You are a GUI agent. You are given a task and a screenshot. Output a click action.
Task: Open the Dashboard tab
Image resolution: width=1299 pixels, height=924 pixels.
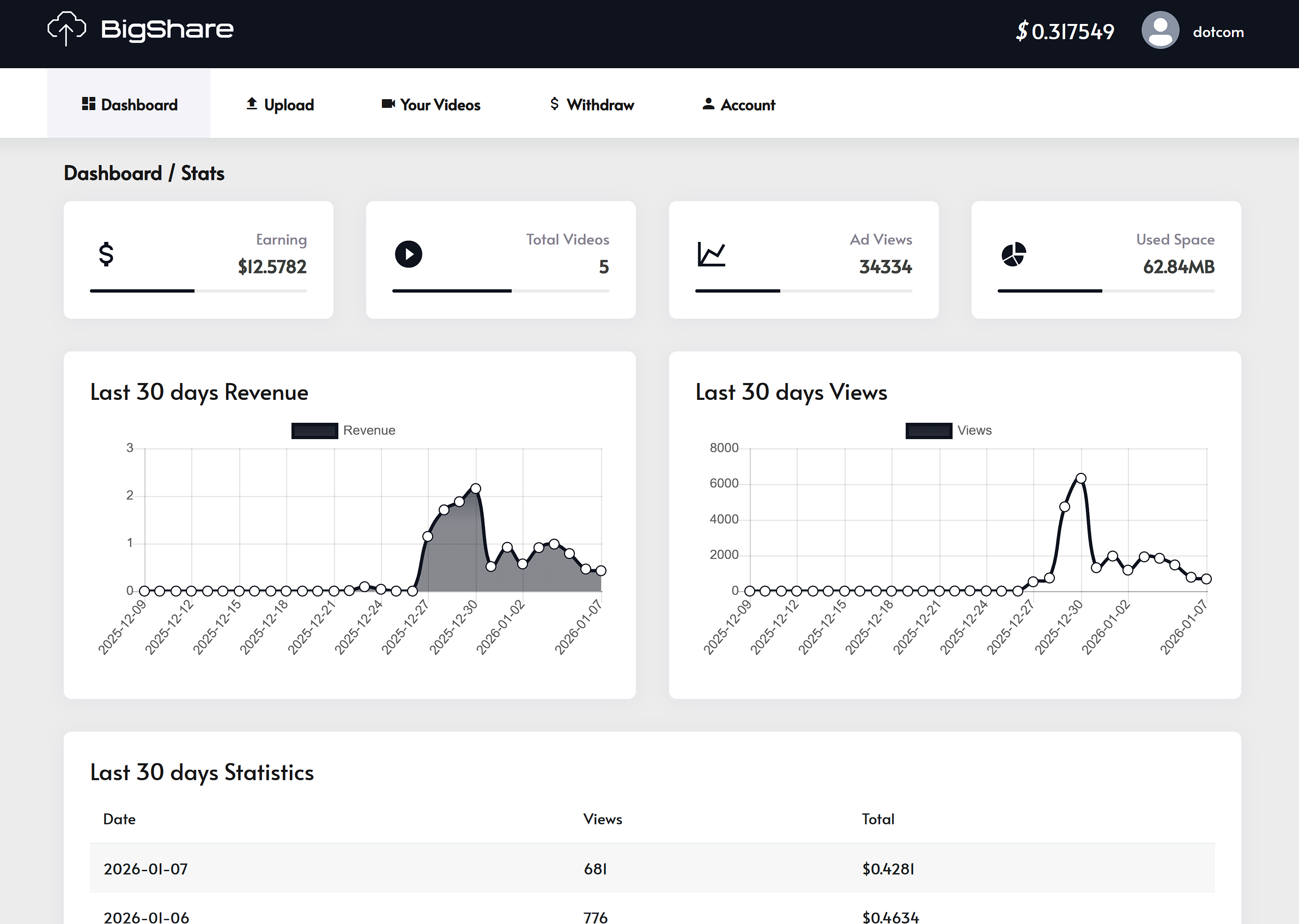pyautogui.click(x=129, y=104)
